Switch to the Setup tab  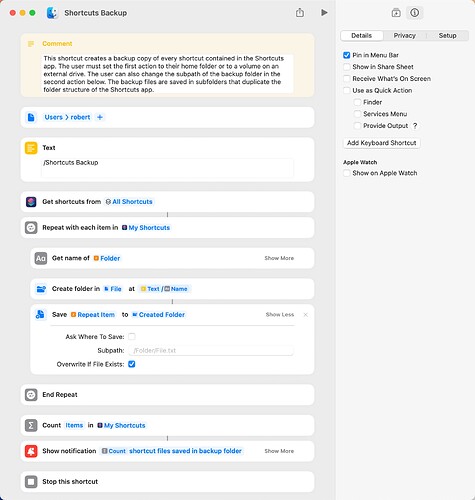pyautogui.click(x=447, y=36)
